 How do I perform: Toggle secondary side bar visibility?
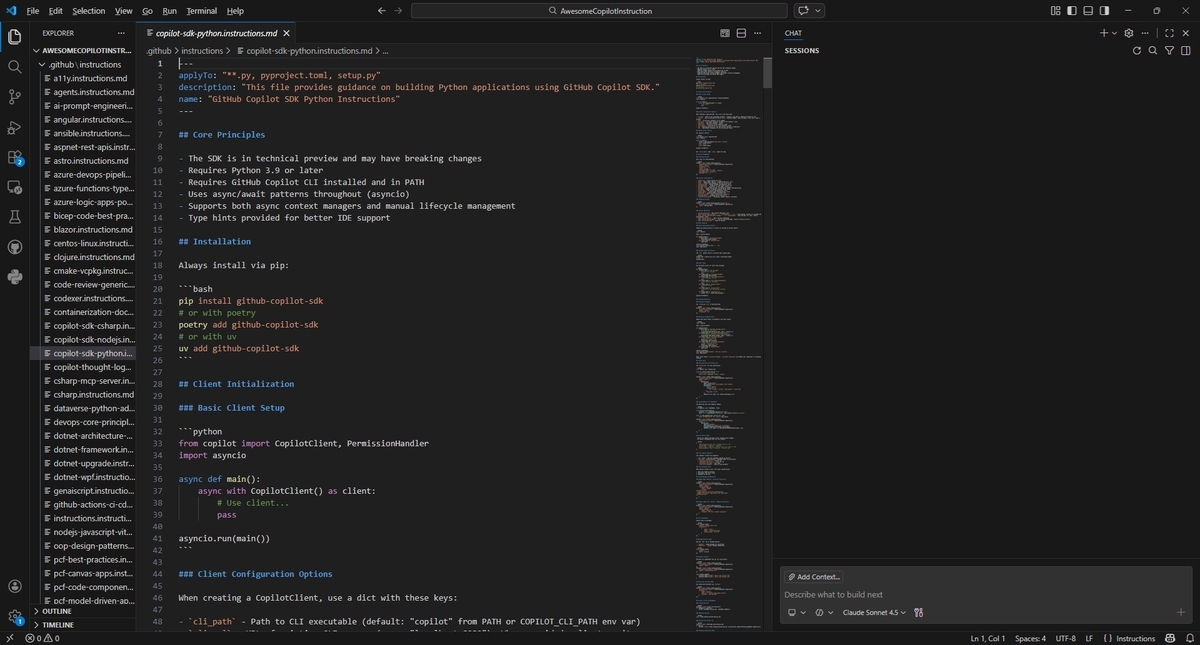pyautogui.click(x=1104, y=10)
